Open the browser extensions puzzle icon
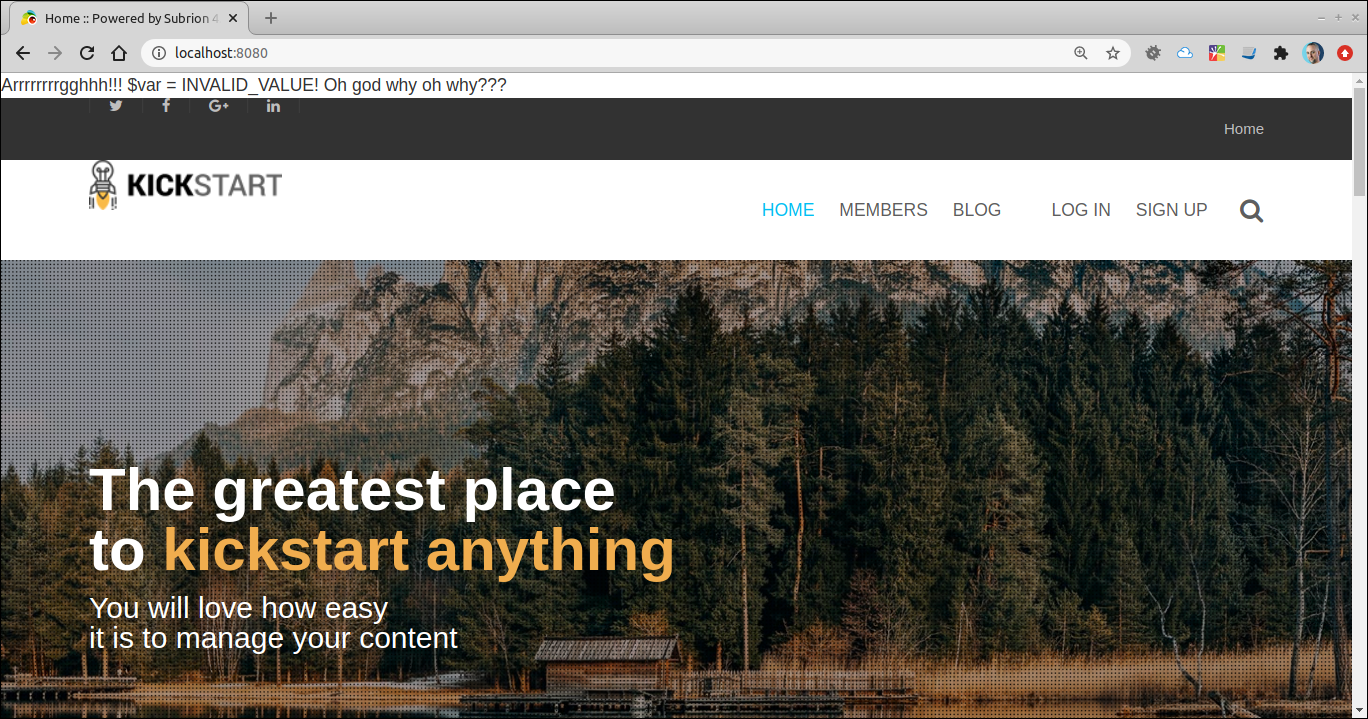Viewport: 1368px width, 719px height. coord(1281,53)
